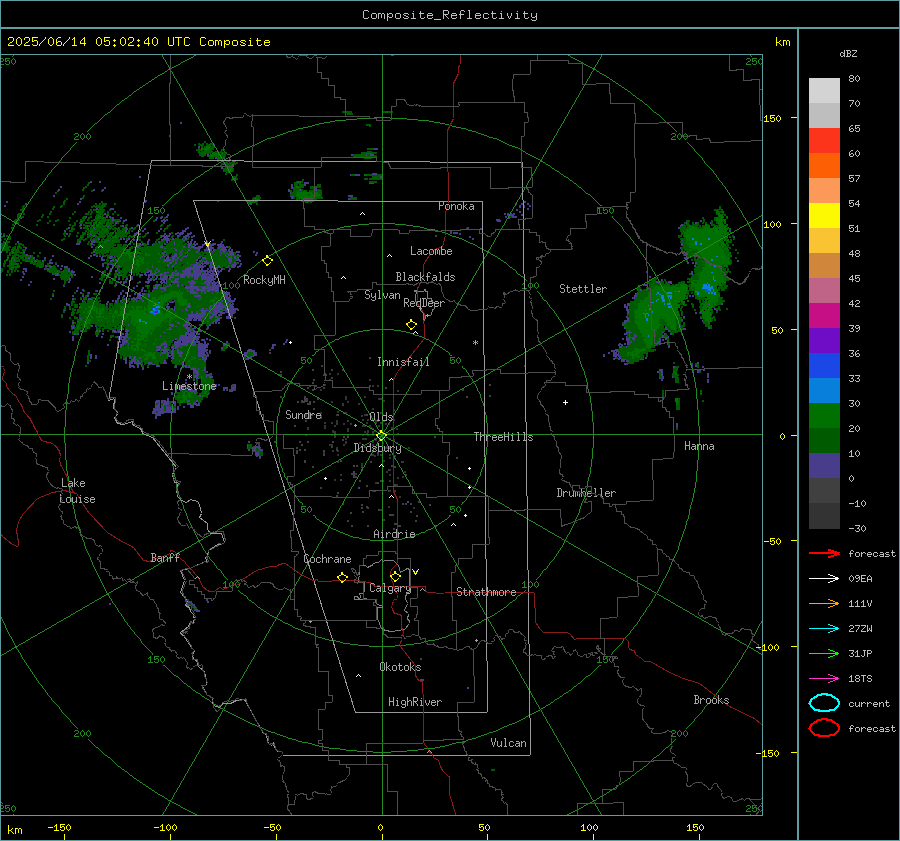Click the ThreeHills town label
Viewport: 900px width, 841px height.
[x=503, y=437]
